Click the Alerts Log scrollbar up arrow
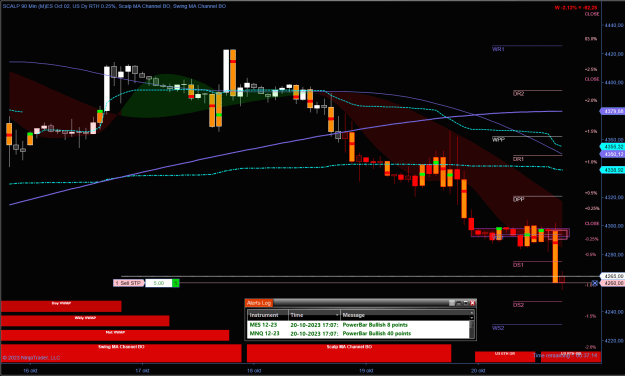The height and width of the screenshot is (376, 625). click(x=472, y=313)
